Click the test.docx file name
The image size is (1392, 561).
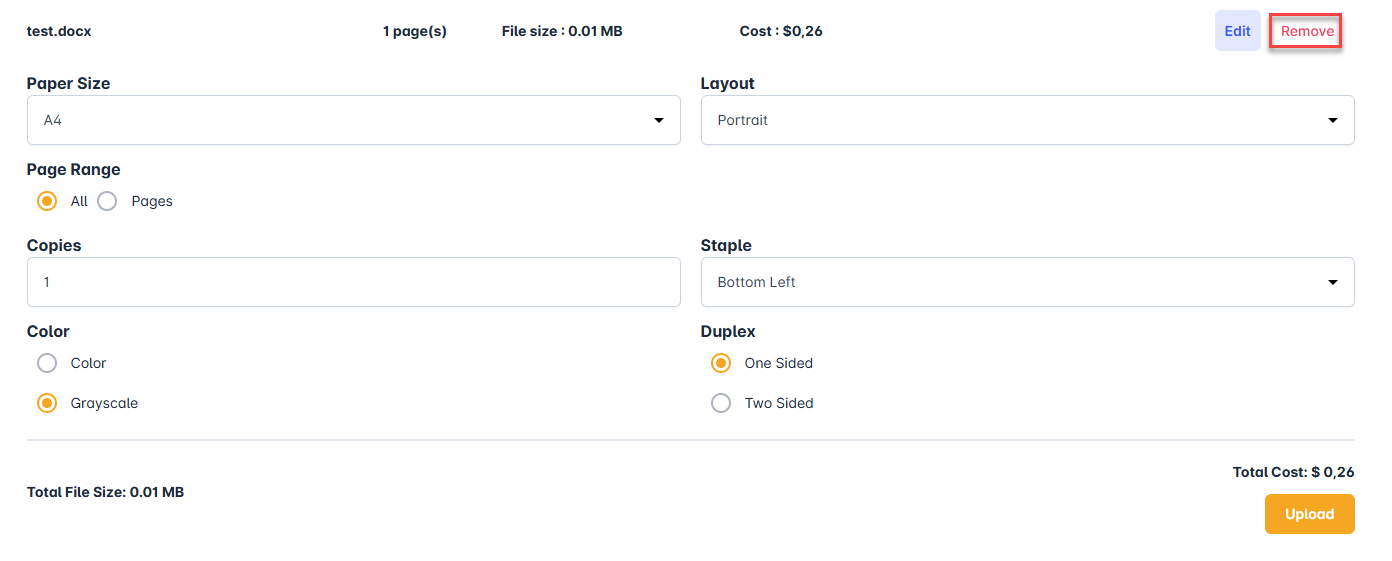pyautogui.click(x=59, y=31)
